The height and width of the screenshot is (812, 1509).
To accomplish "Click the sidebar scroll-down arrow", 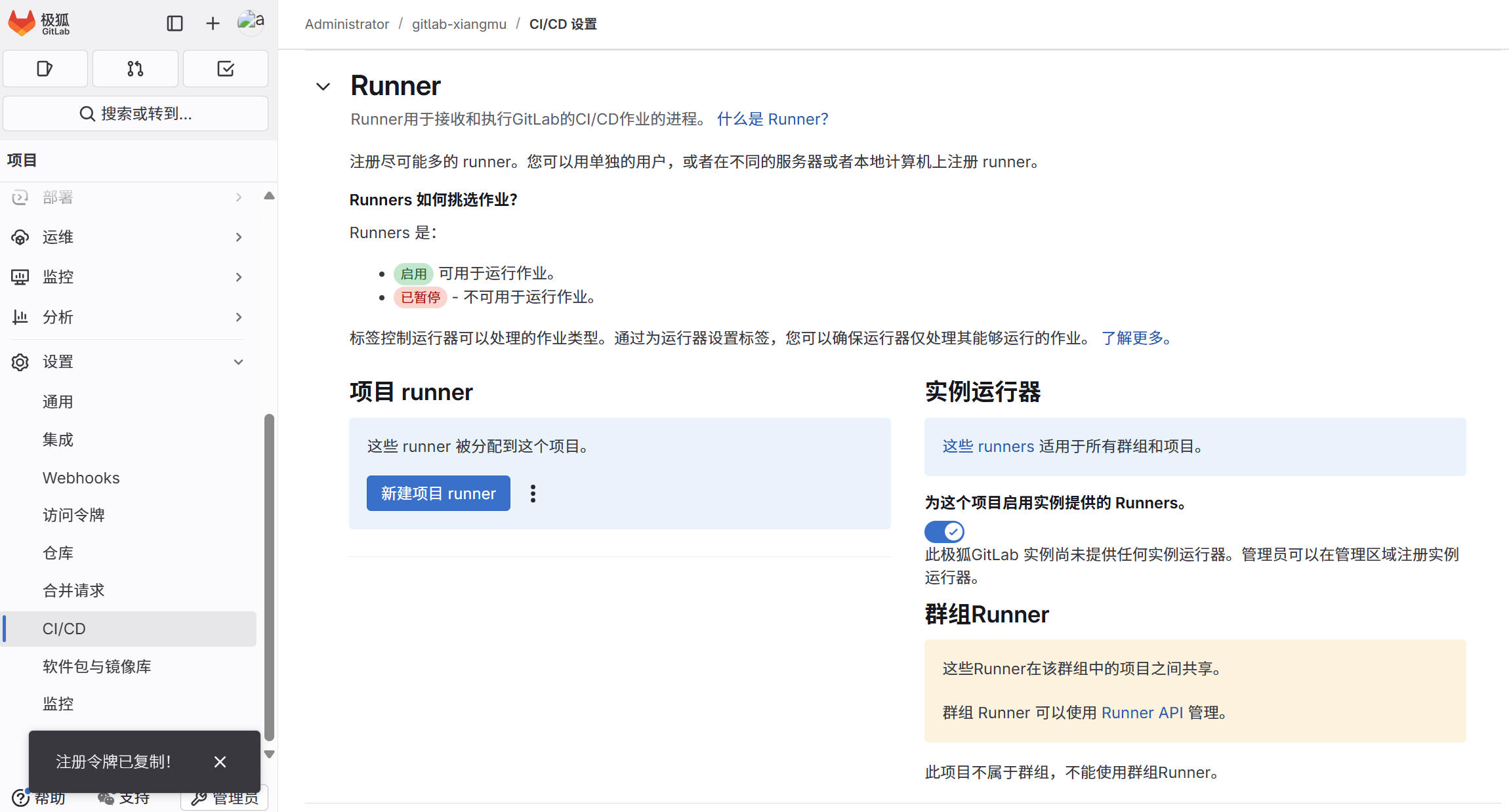I will pyautogui.click(x=269, y=754).
